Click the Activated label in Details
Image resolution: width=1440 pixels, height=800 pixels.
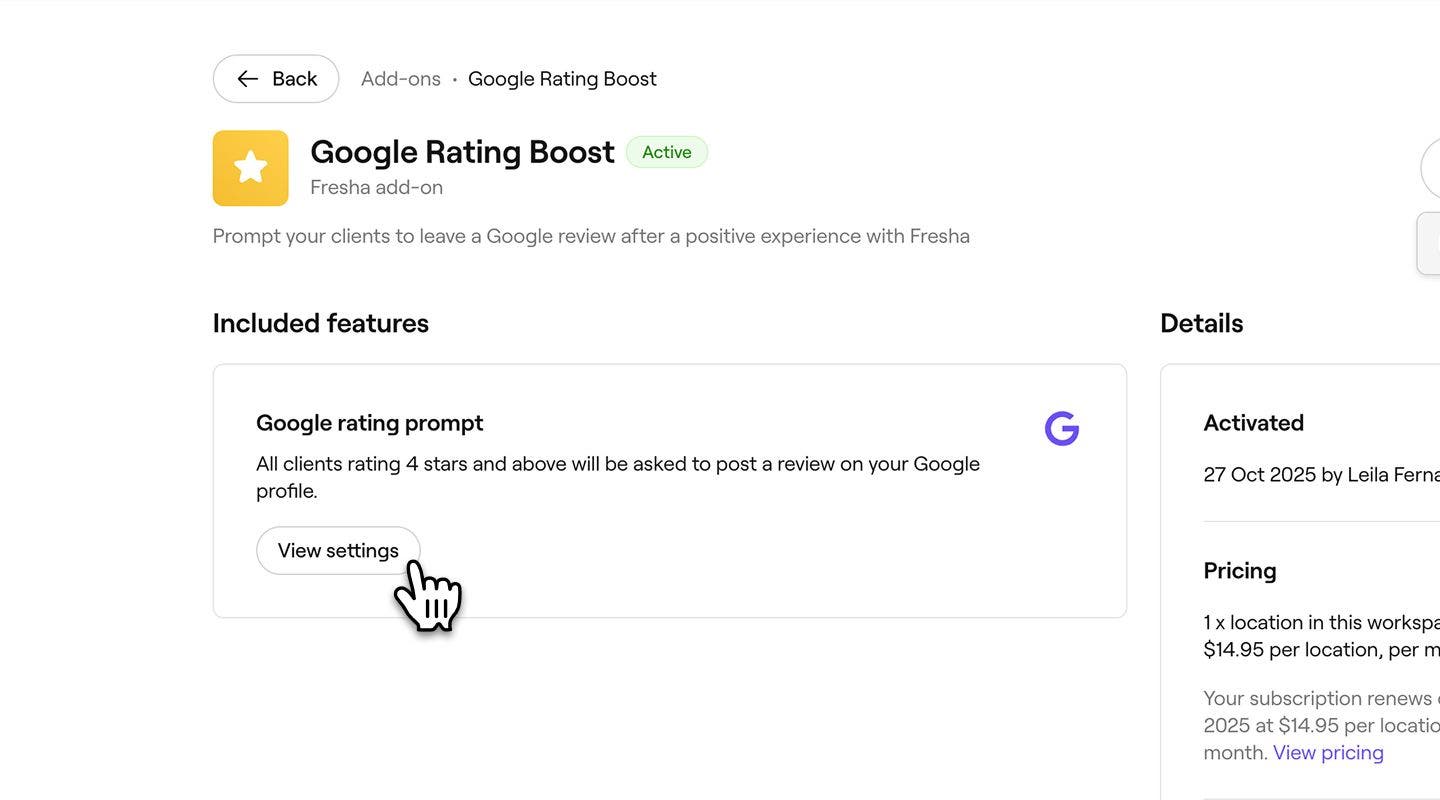pos(1253,423)
